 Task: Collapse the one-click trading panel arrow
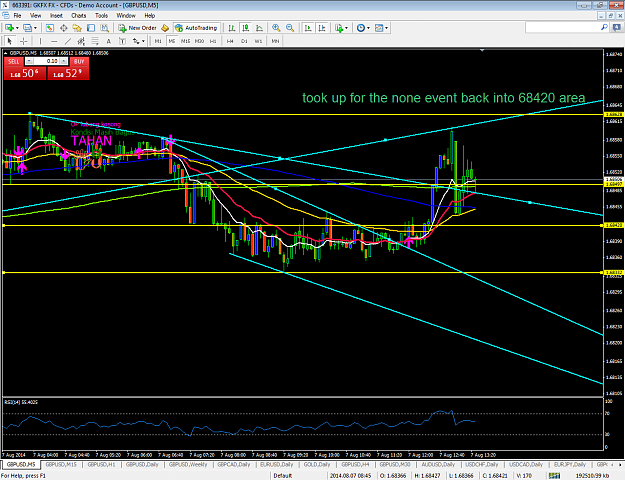point(6,53)
